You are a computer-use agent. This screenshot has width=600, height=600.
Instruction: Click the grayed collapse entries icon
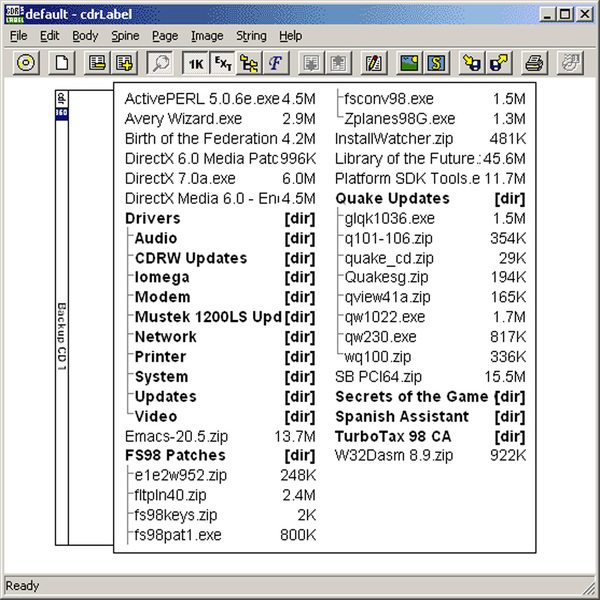pos(311,63)
